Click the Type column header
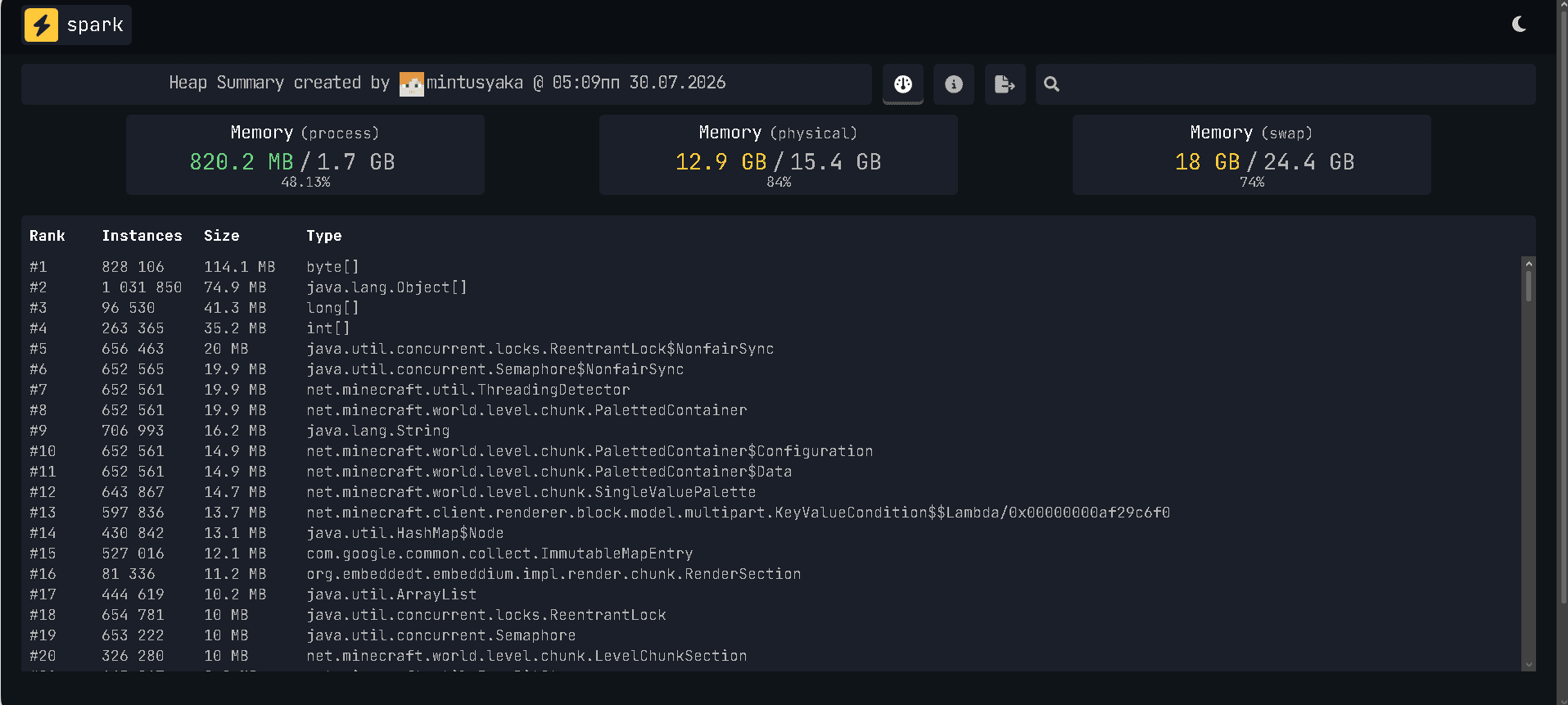 pyautogui.click(x=324, y=236)
